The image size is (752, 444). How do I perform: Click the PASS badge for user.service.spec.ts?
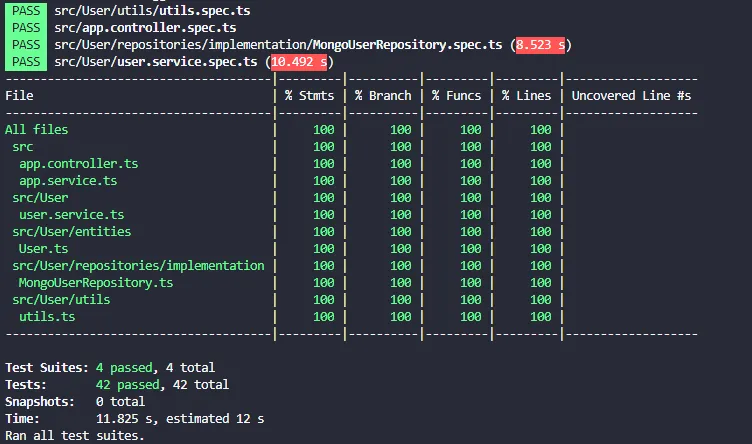(x=26, y=62)
